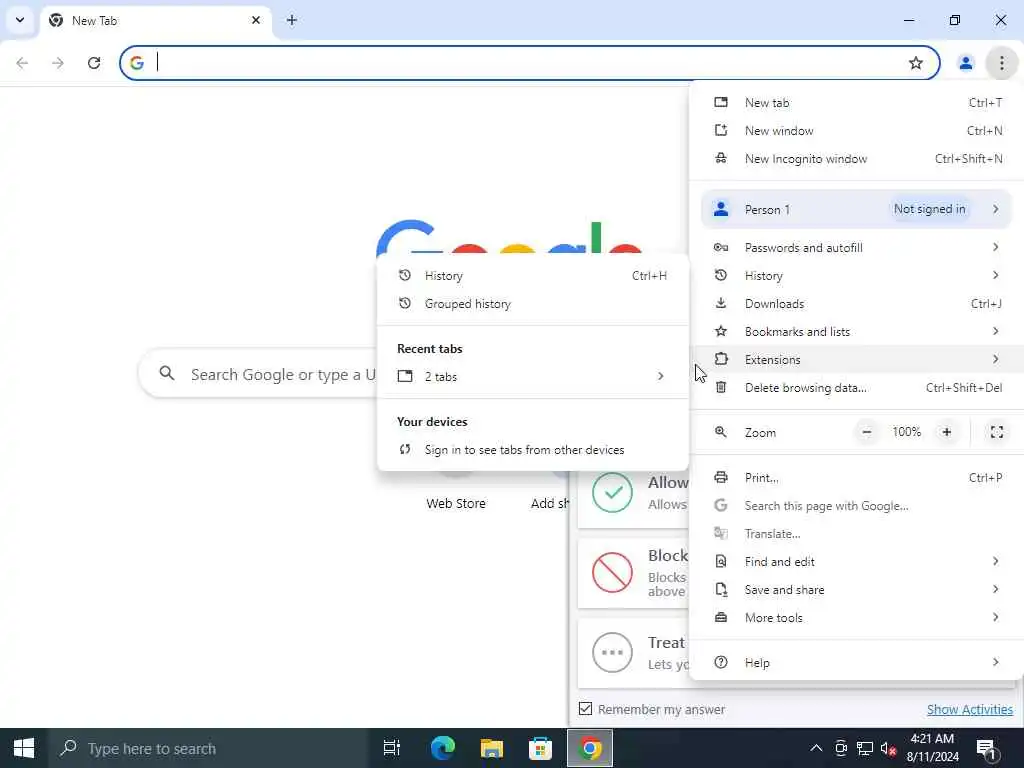The image size is (1024, 768).
Task: Expand the Extensions submenu chevron
Action: click(995, 359)
